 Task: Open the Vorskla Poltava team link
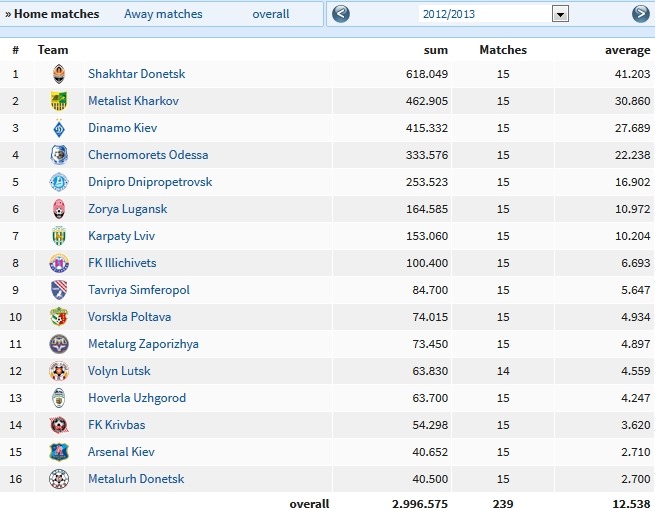coord(129,317)
